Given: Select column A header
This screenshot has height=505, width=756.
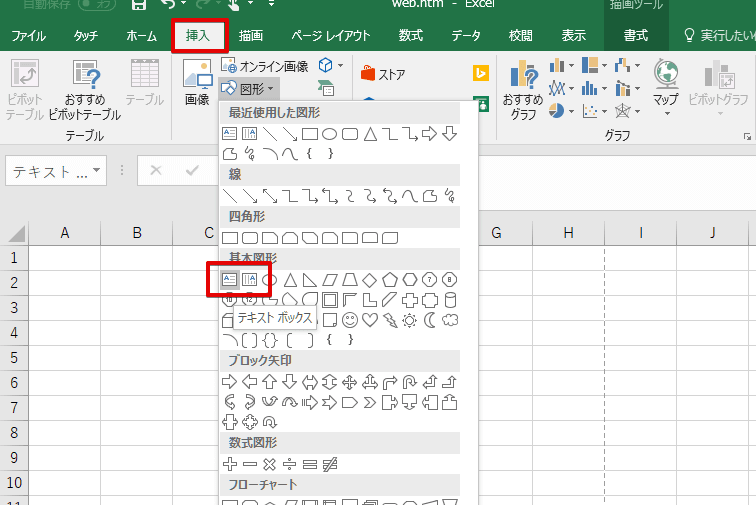Looking at the screenshot, I should pyautogui.click(x=65, y=233).
